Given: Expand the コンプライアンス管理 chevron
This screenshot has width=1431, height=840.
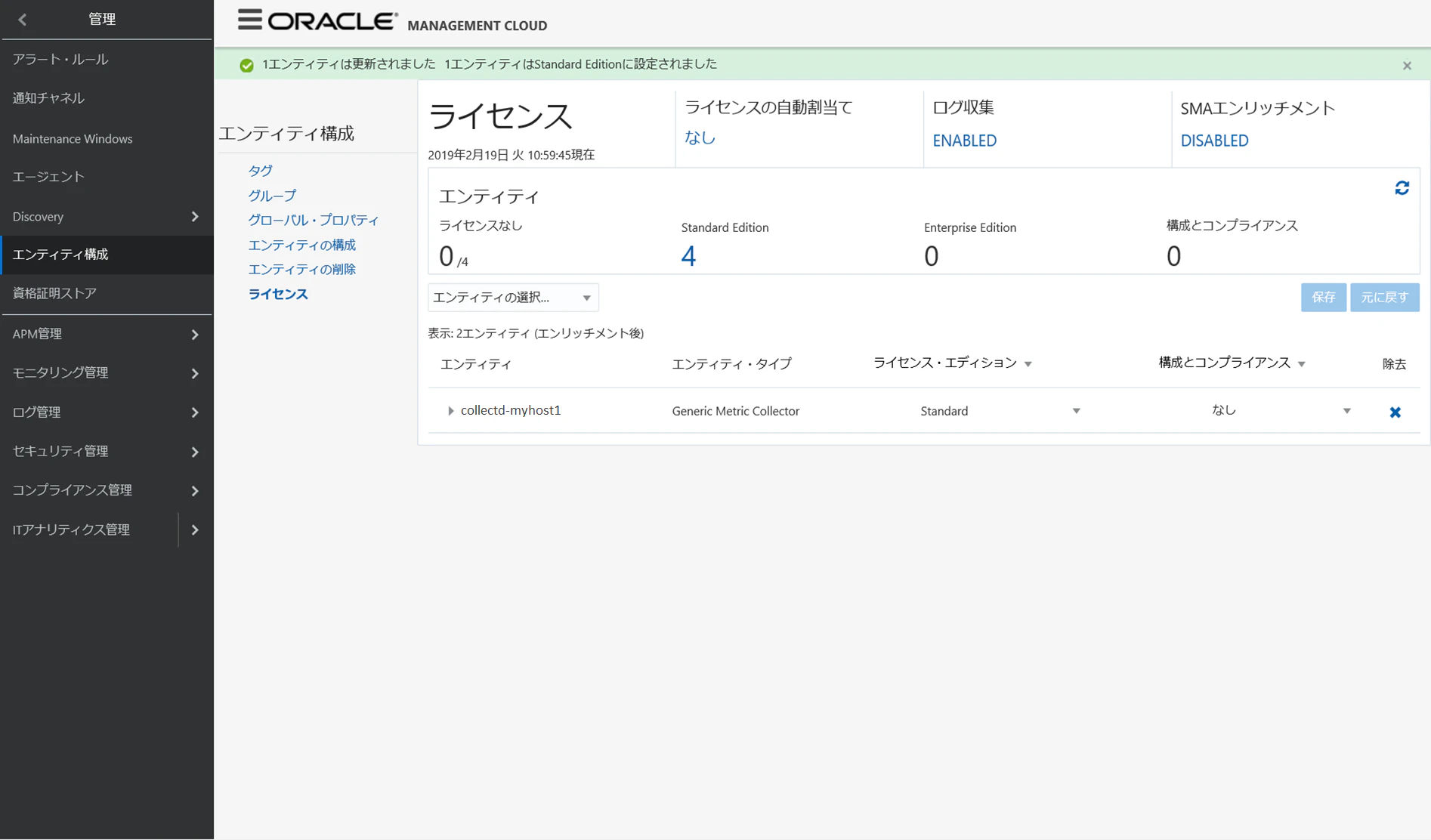Looking at the screenshot, I should point(195,491).
